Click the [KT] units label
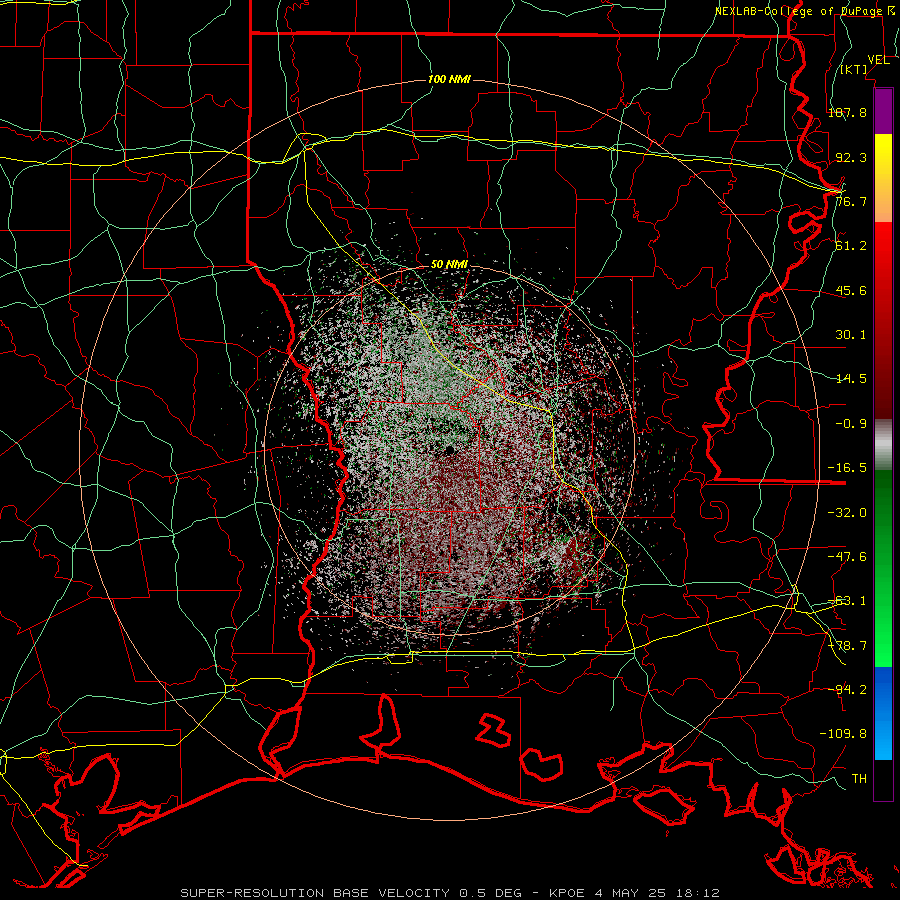 [854, 70]
